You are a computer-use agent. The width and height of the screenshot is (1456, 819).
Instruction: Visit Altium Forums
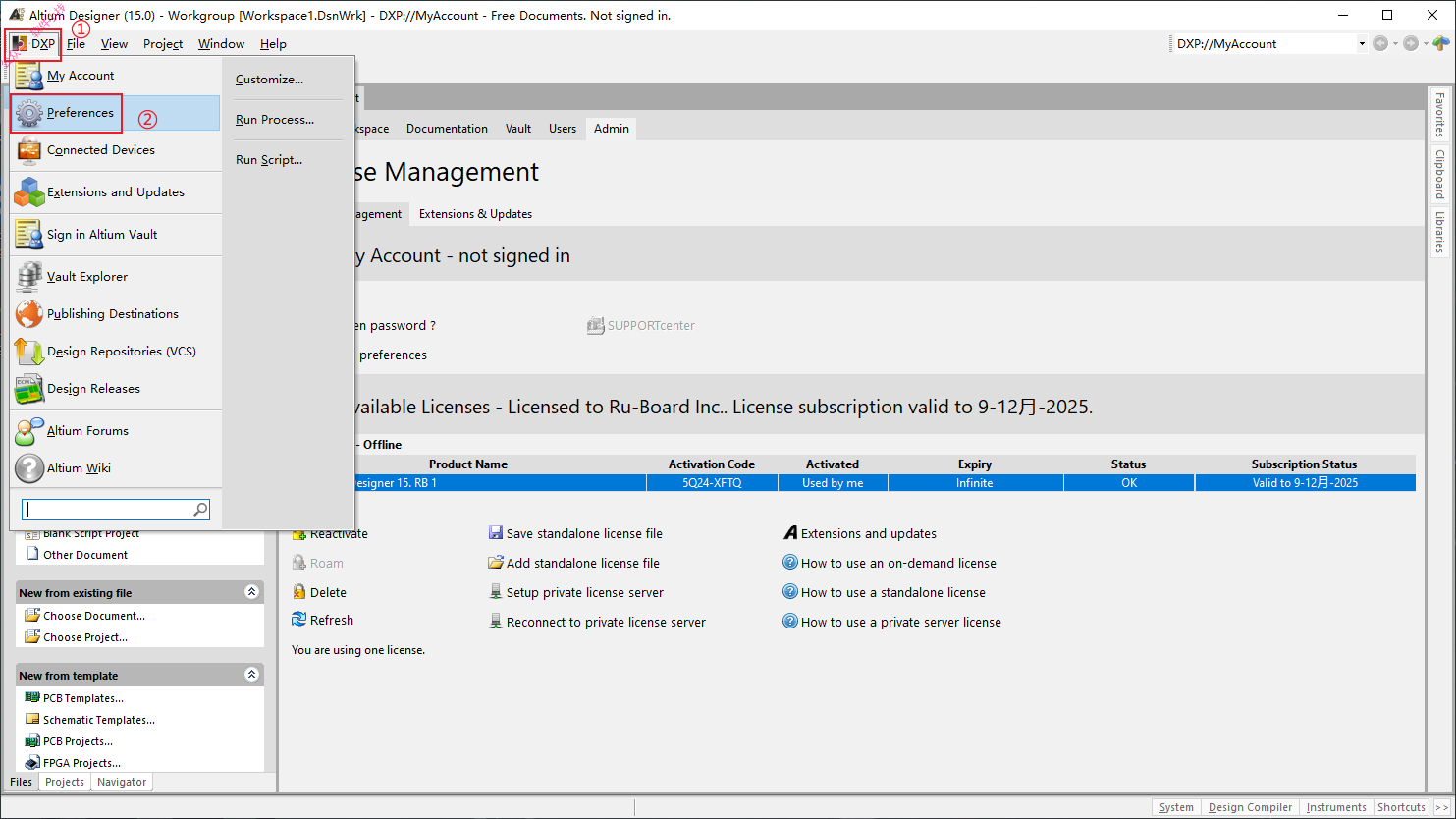tap(116, 431)
